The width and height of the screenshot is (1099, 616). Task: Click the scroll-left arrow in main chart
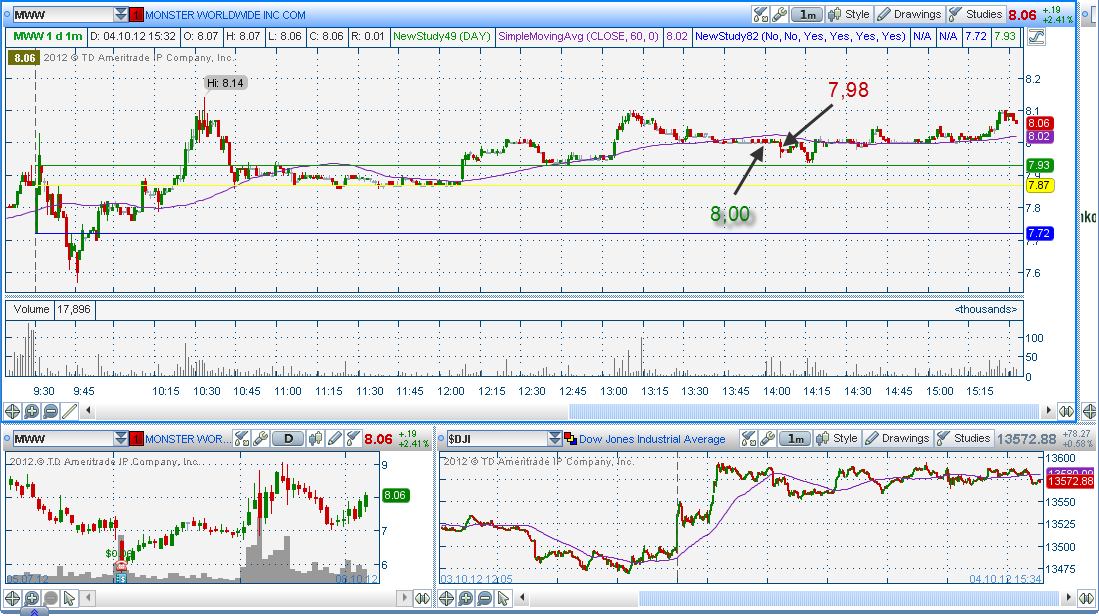pos(88,411)
